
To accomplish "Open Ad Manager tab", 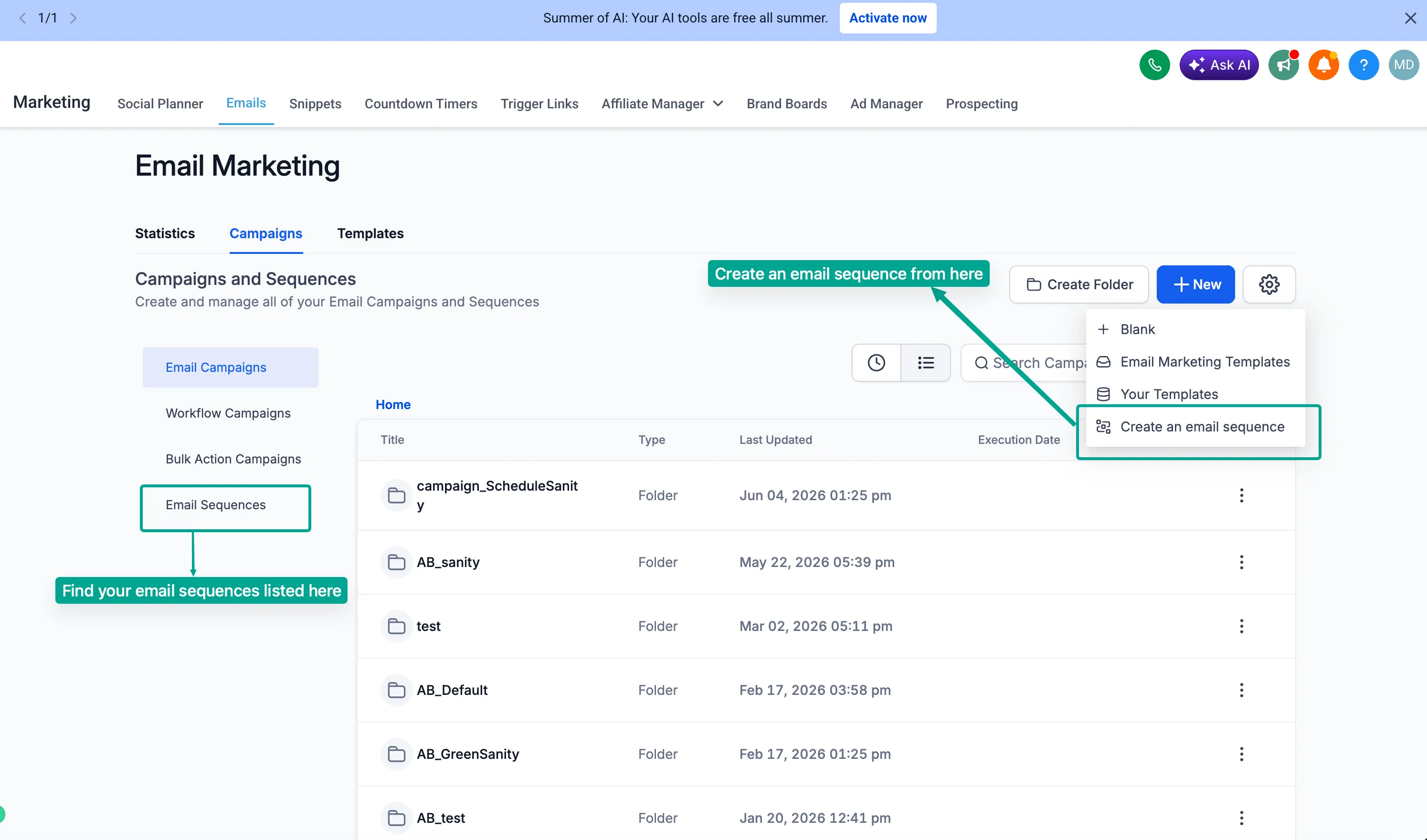I will tap(886, 104).
